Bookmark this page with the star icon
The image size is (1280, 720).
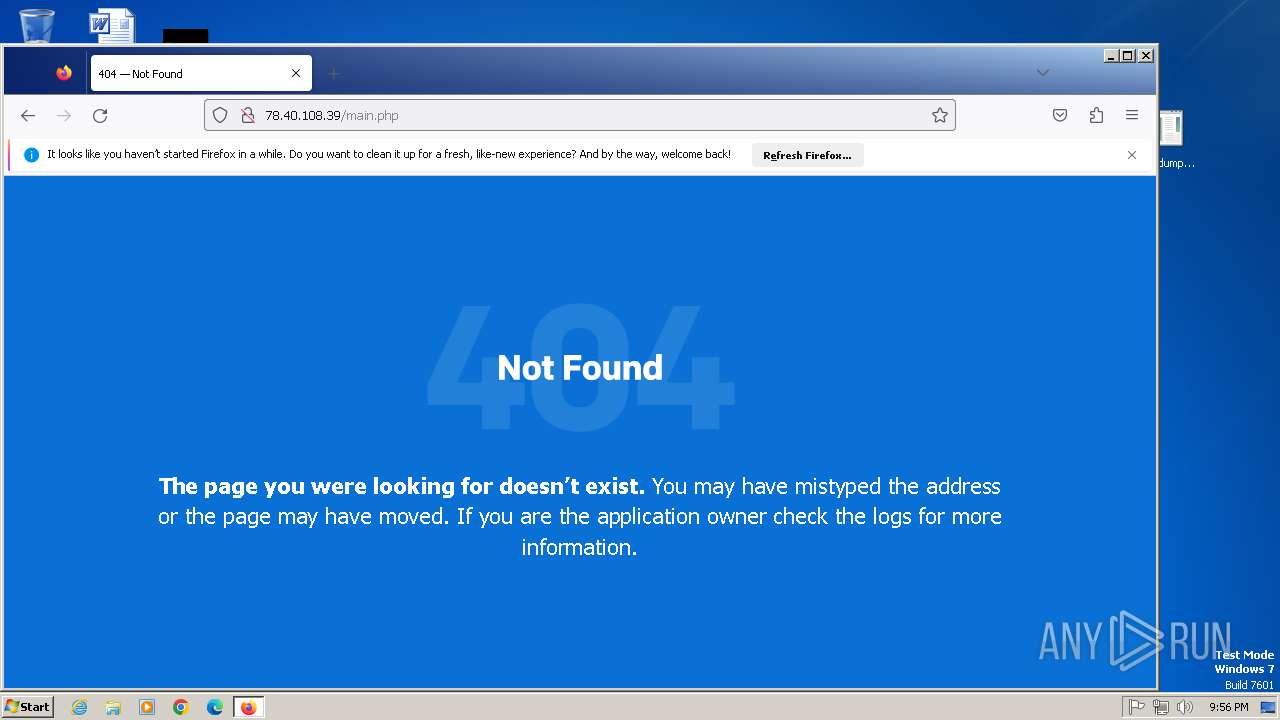[x=940, y=116]
